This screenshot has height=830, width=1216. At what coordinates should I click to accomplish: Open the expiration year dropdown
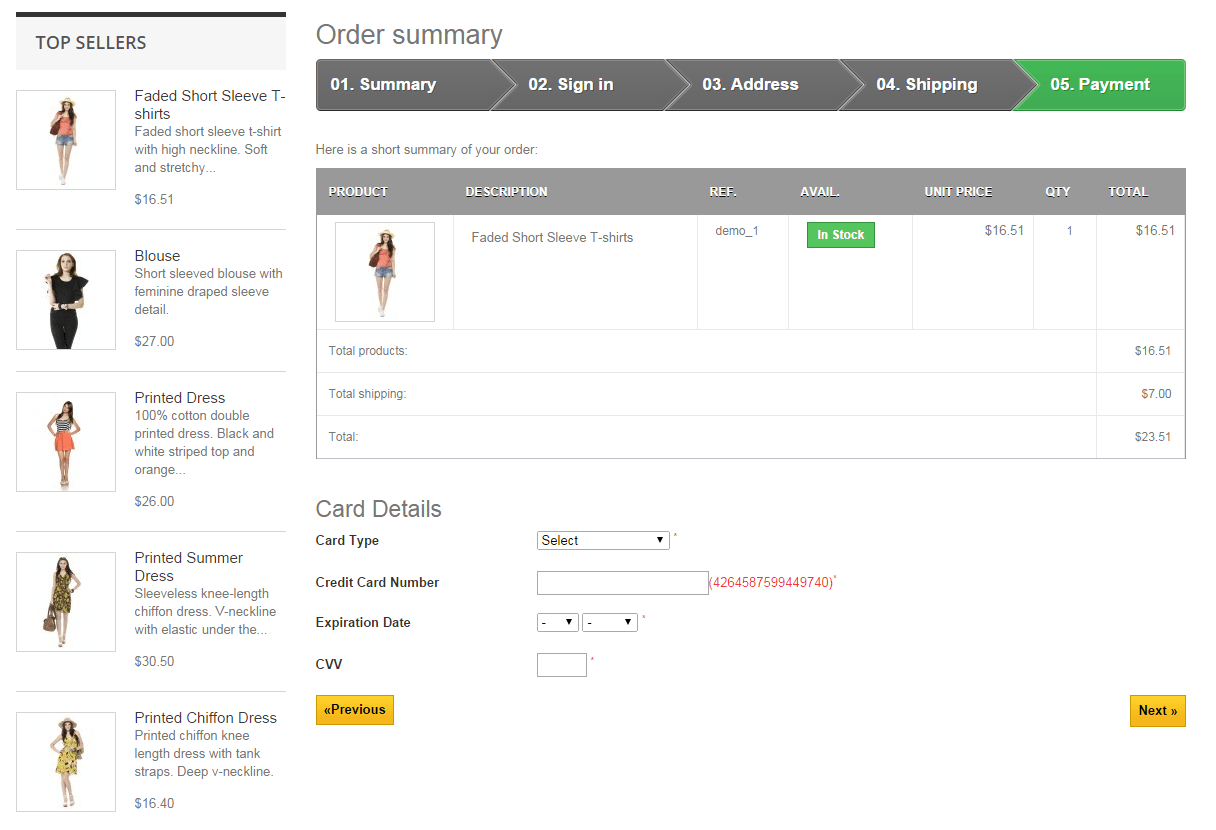coord(609,621)
